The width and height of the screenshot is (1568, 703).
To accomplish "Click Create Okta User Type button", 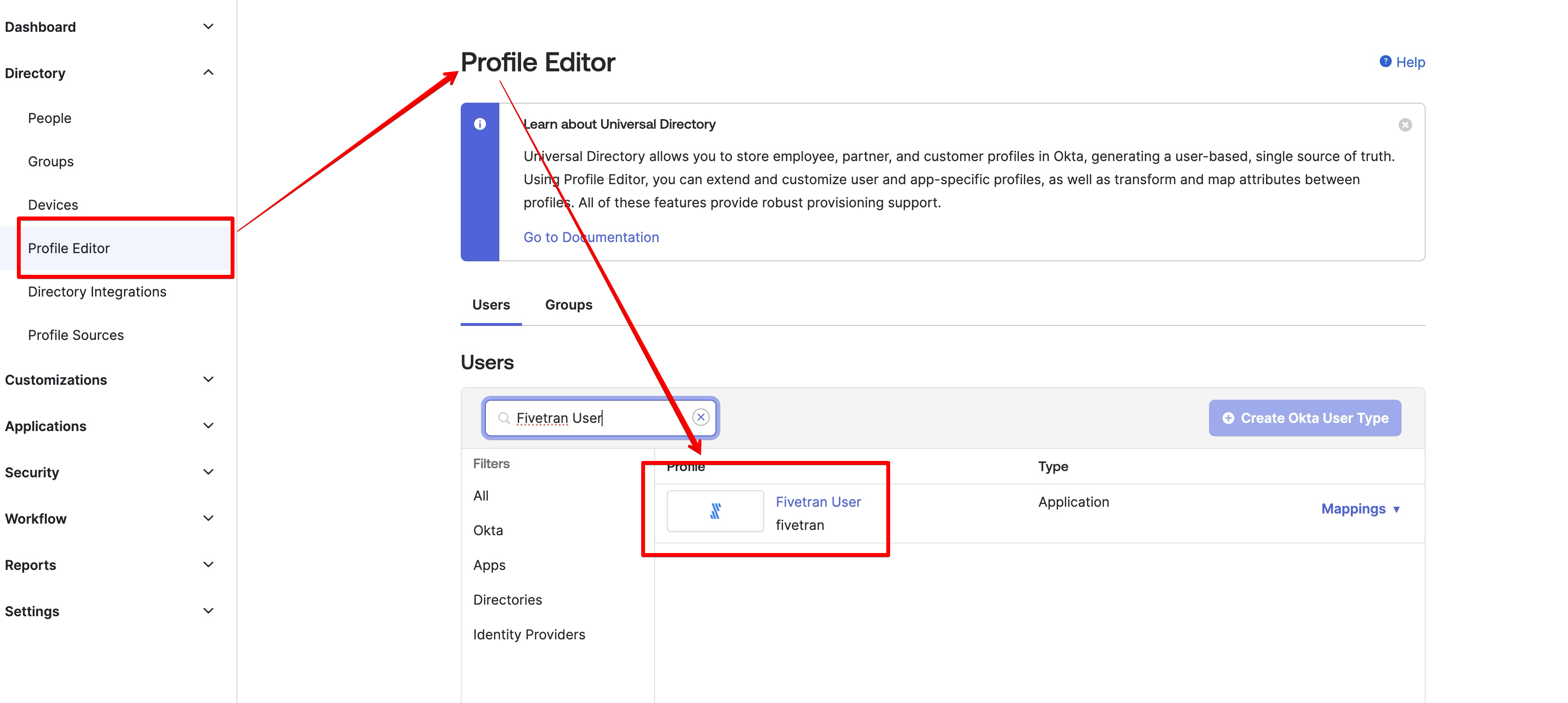I will pyautogui.click(x=1305, y=418).
